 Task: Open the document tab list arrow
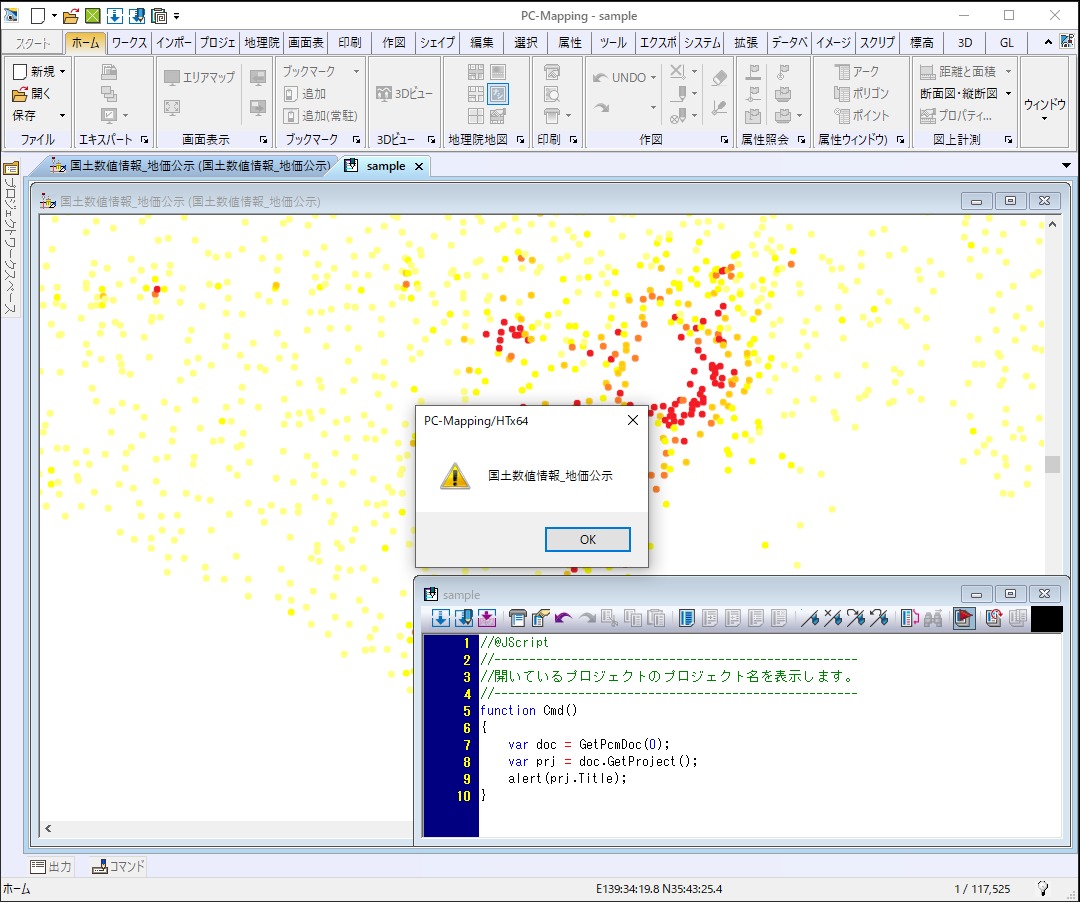[x=1066, y=166]
